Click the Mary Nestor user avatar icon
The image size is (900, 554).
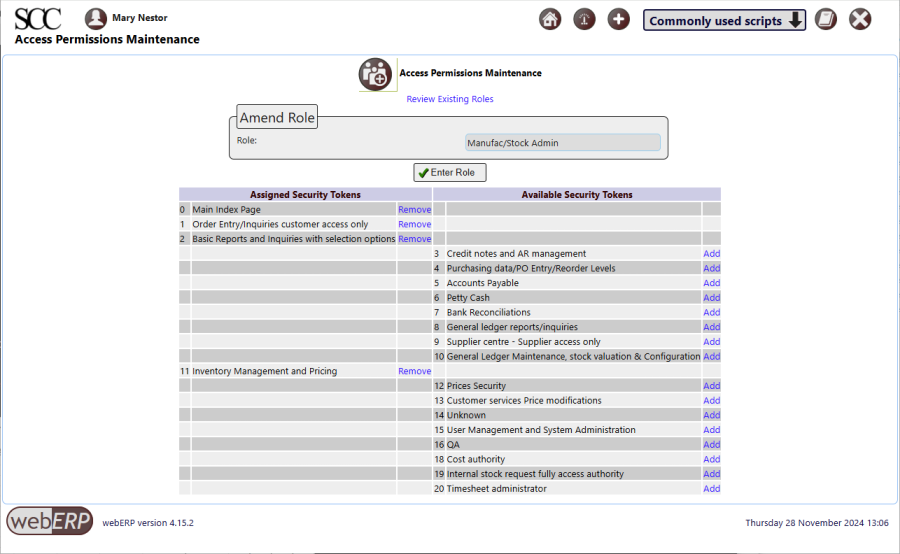pos(96,18)
